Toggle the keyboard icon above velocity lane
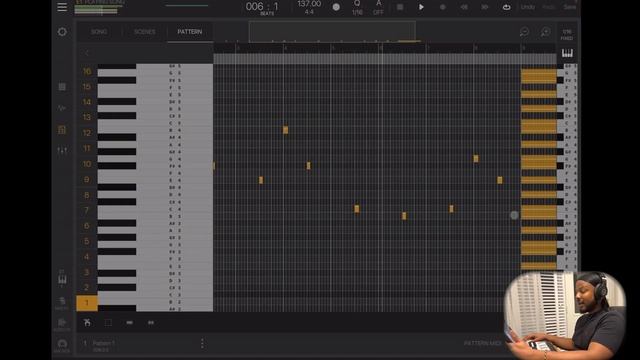This screenshot has height=360, width=640. click(567, 53)
